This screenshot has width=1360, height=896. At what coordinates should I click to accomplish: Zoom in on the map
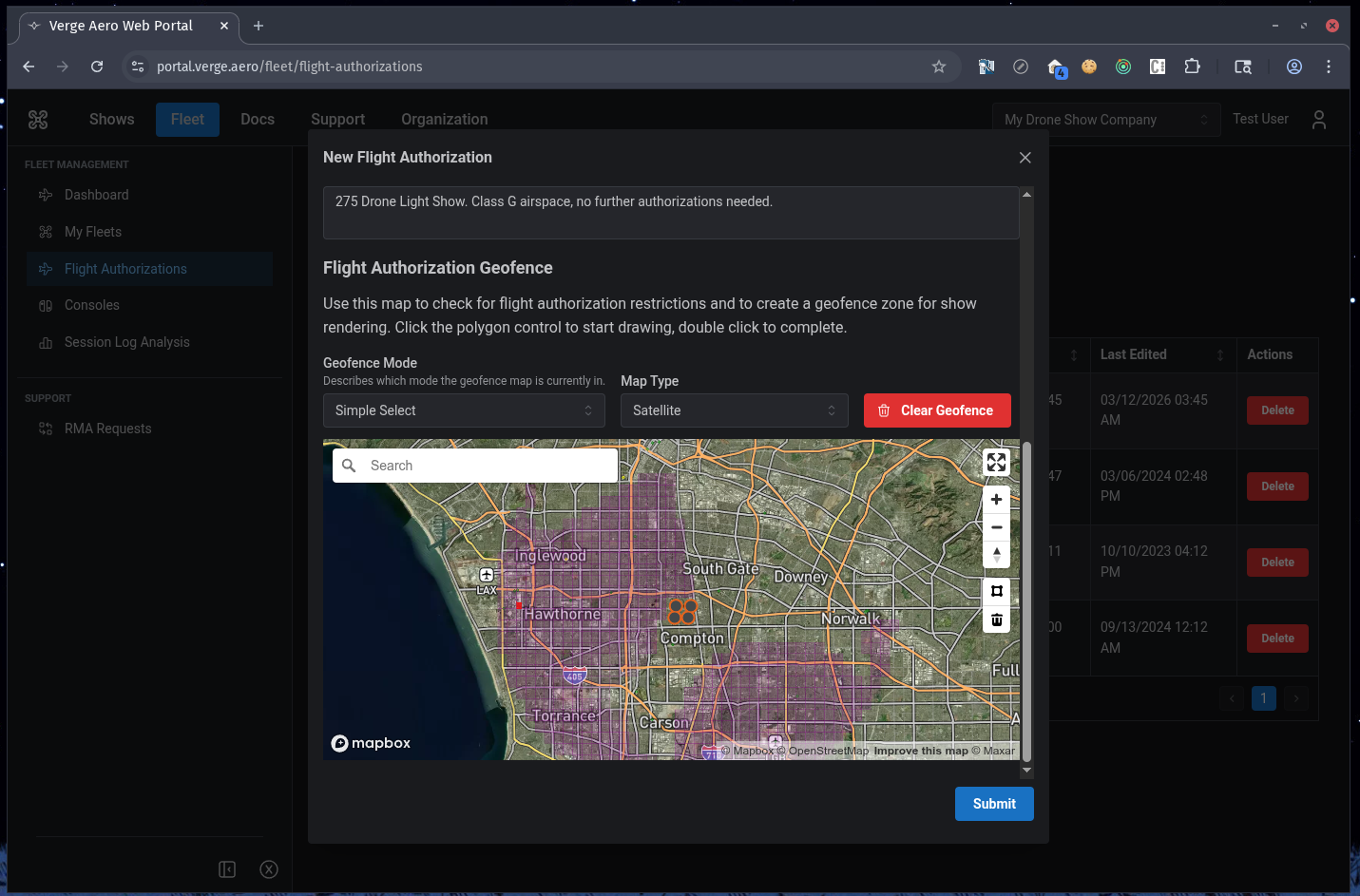point(996,500)
